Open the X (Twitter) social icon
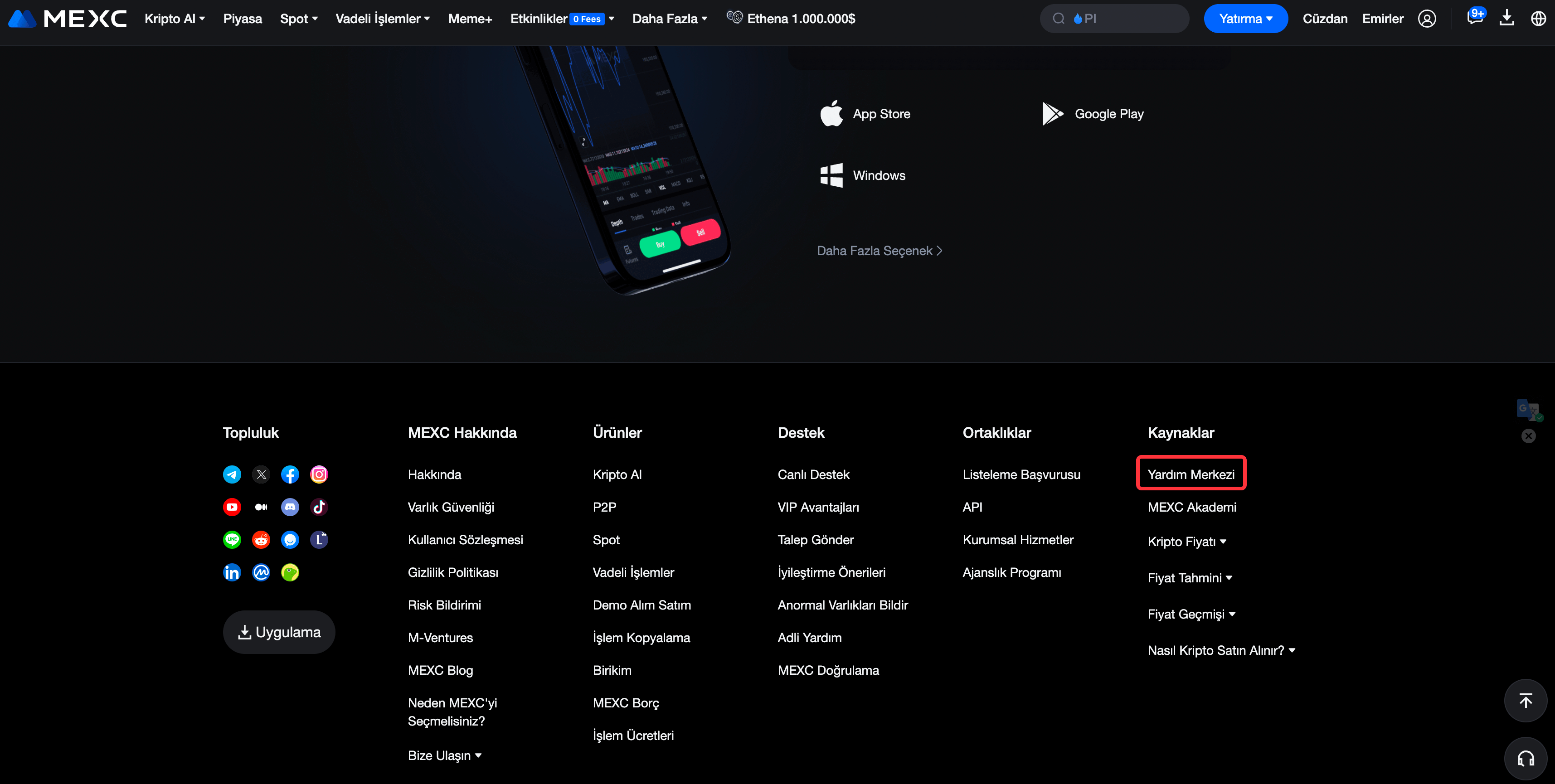Screen dimensions: 1555x784 261,474
